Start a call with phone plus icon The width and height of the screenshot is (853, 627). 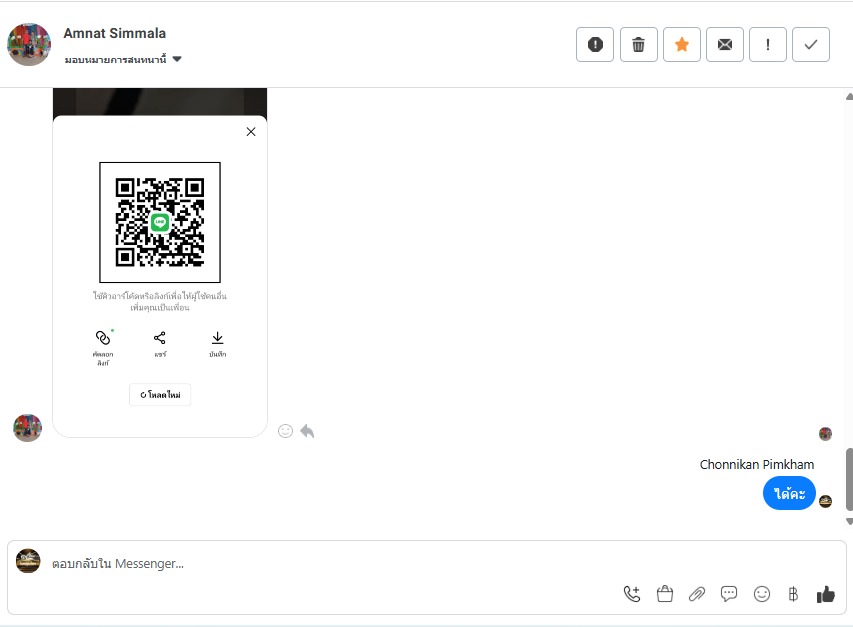632,594
